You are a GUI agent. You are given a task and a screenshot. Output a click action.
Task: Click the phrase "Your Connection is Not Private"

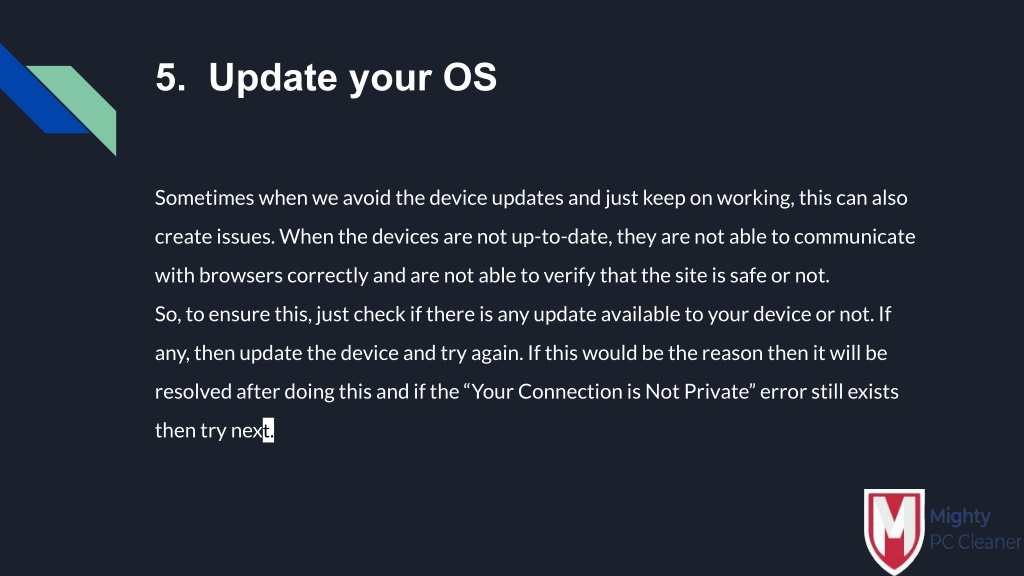coord(610,392)
